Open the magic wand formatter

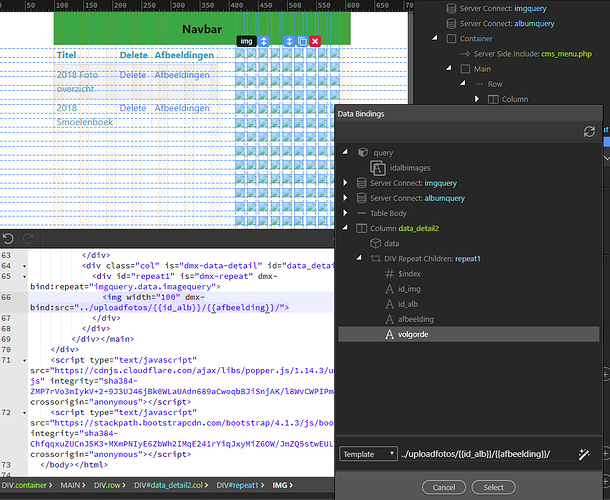click(x=584, y=454)
